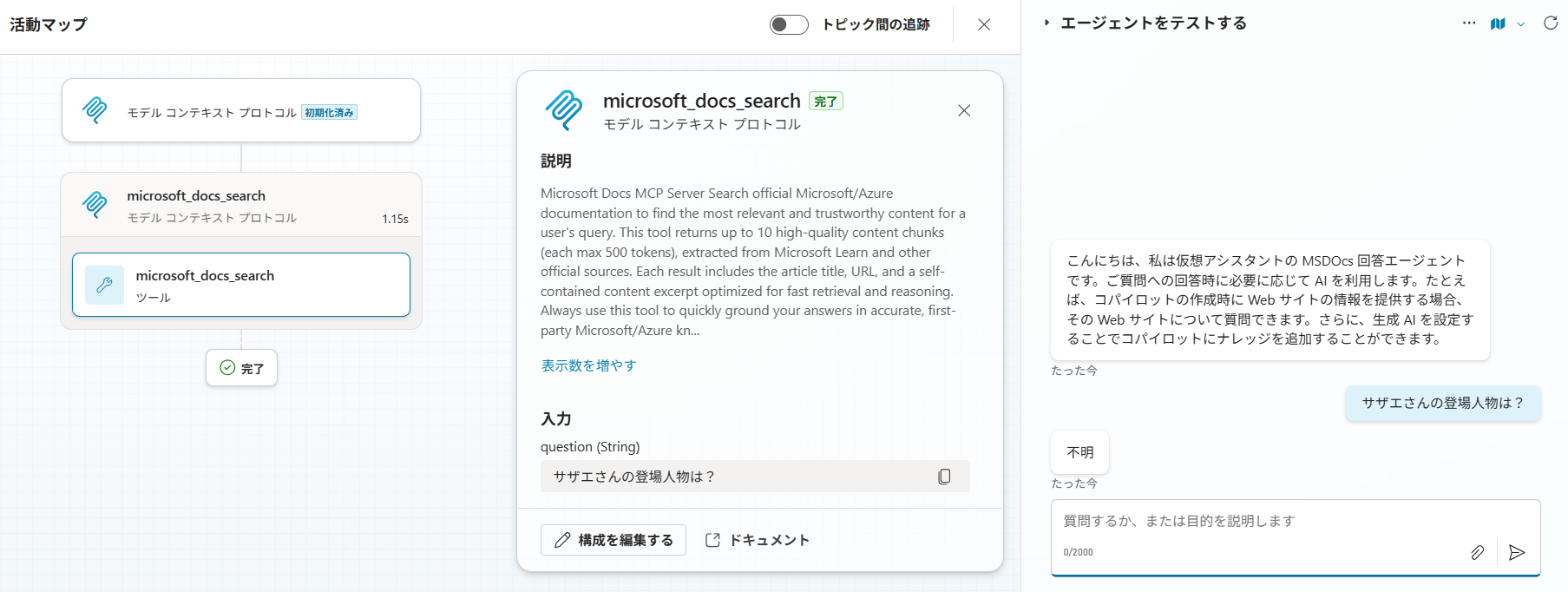Send the message with the arrow icon

point(1517,552)
